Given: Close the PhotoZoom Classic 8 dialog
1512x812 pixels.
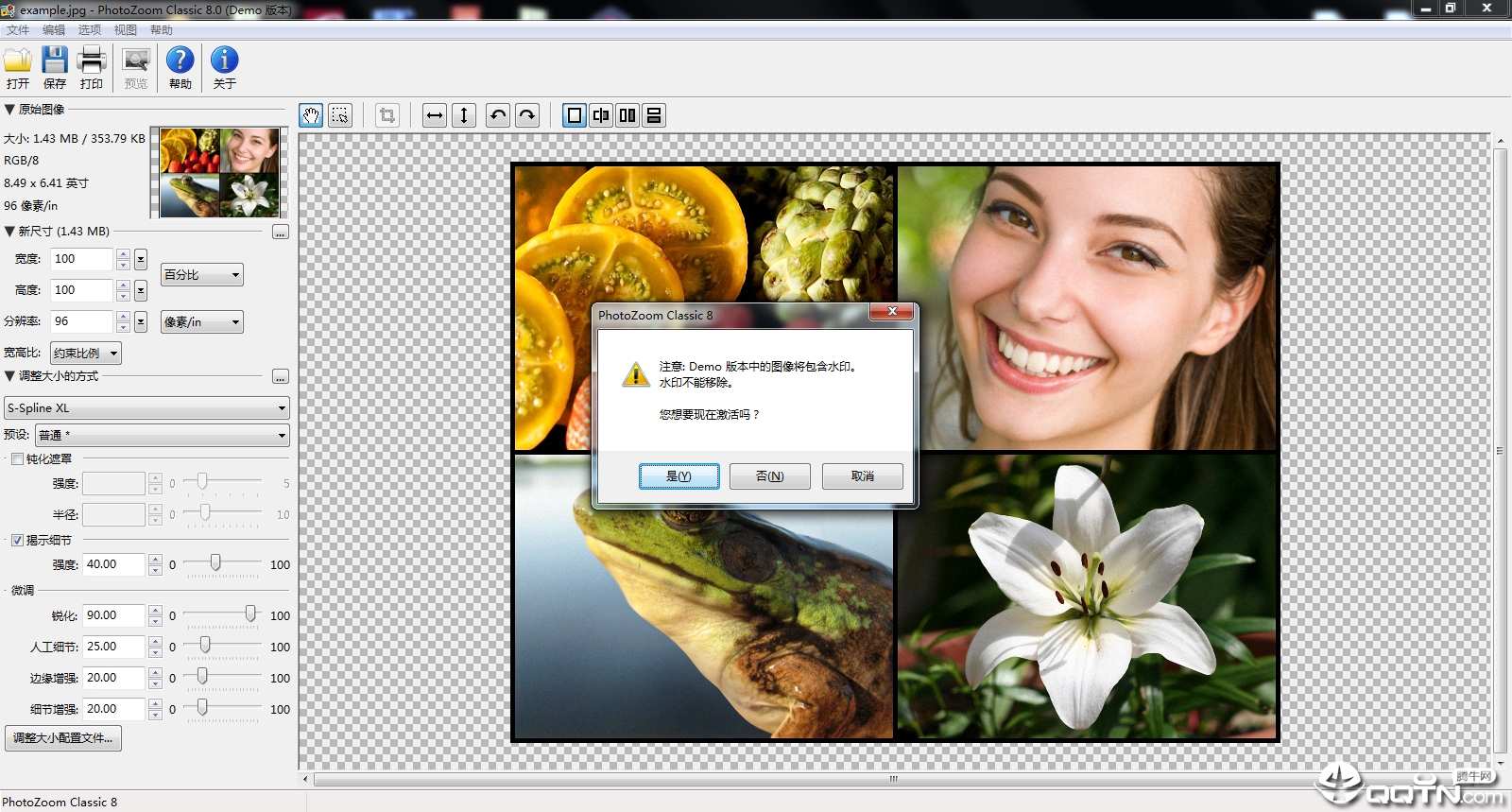Looking at the screenshot, I should click(892, 312).
